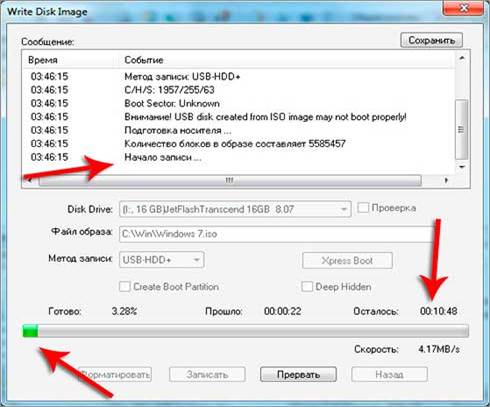Select log row 'Boot Sector: Unknown'
Screen dimensions: 490x407
coord(238,103)
